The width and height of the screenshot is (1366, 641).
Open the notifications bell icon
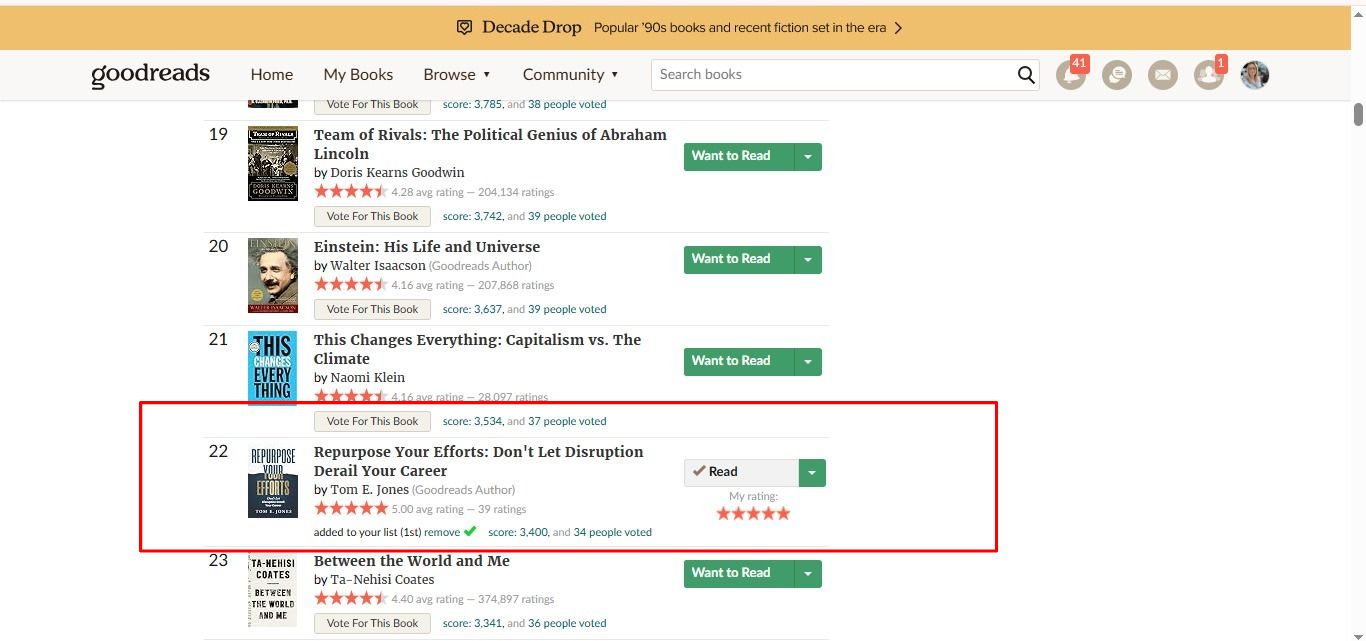tap(1071, 75)
